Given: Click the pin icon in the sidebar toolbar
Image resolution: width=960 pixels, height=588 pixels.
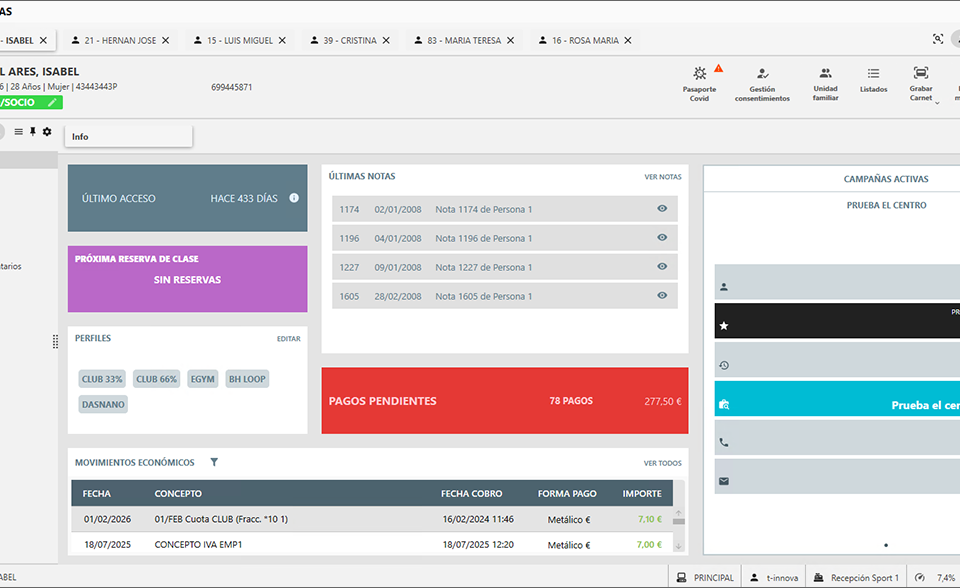Looking at the screenshot, I should tap(32, 132).
